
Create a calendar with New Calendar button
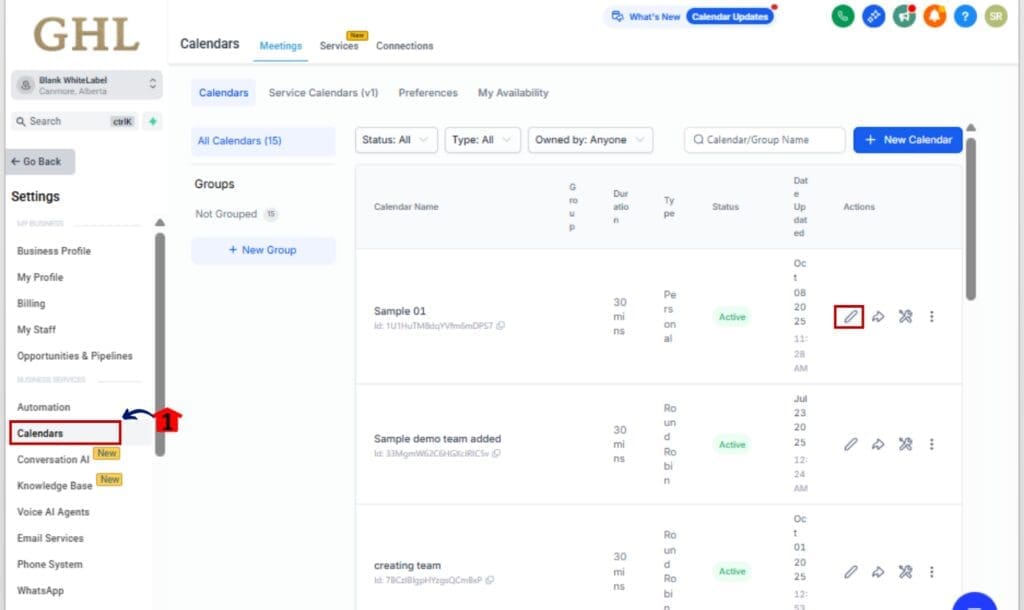(907, 139)
